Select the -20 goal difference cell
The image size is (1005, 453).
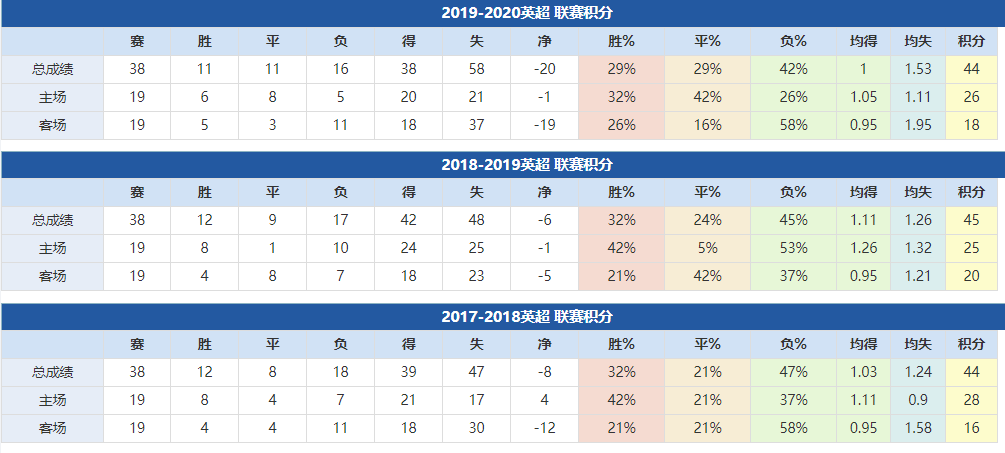coord(544,69)
